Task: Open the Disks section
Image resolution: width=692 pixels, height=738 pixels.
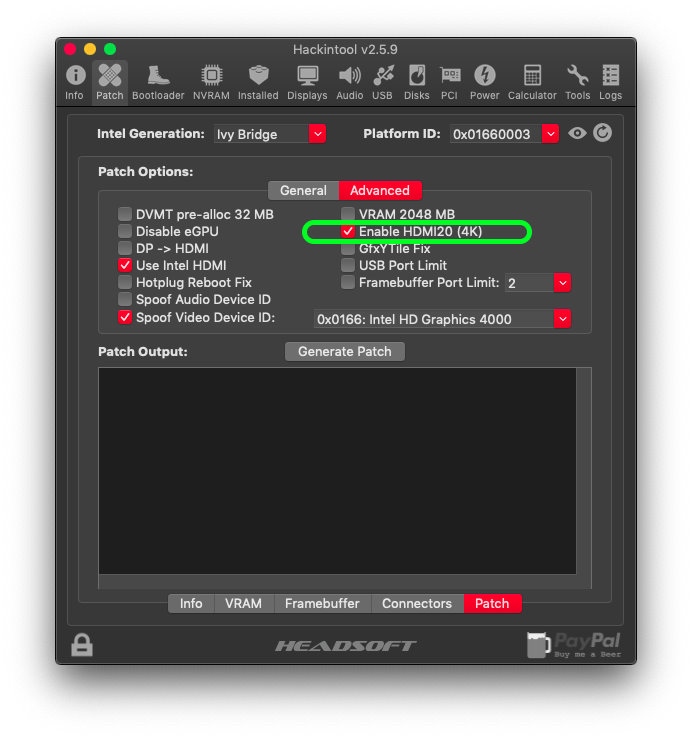Action: pos(417,82)
